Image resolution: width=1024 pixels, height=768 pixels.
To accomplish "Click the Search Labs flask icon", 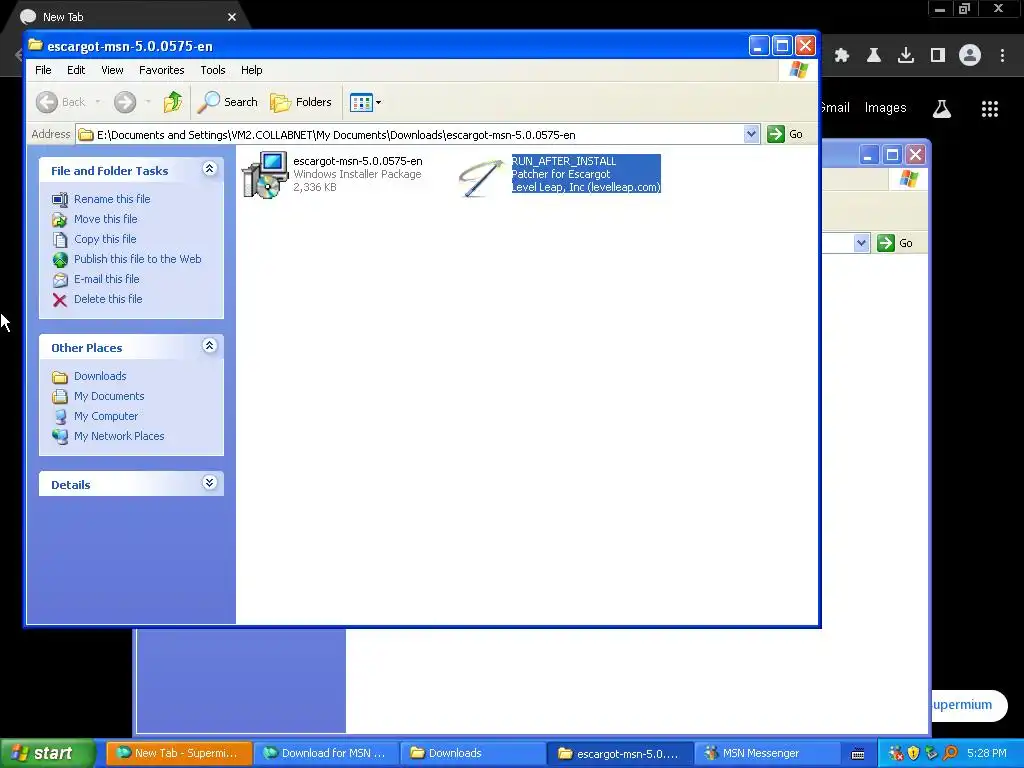I will [942, 109].
